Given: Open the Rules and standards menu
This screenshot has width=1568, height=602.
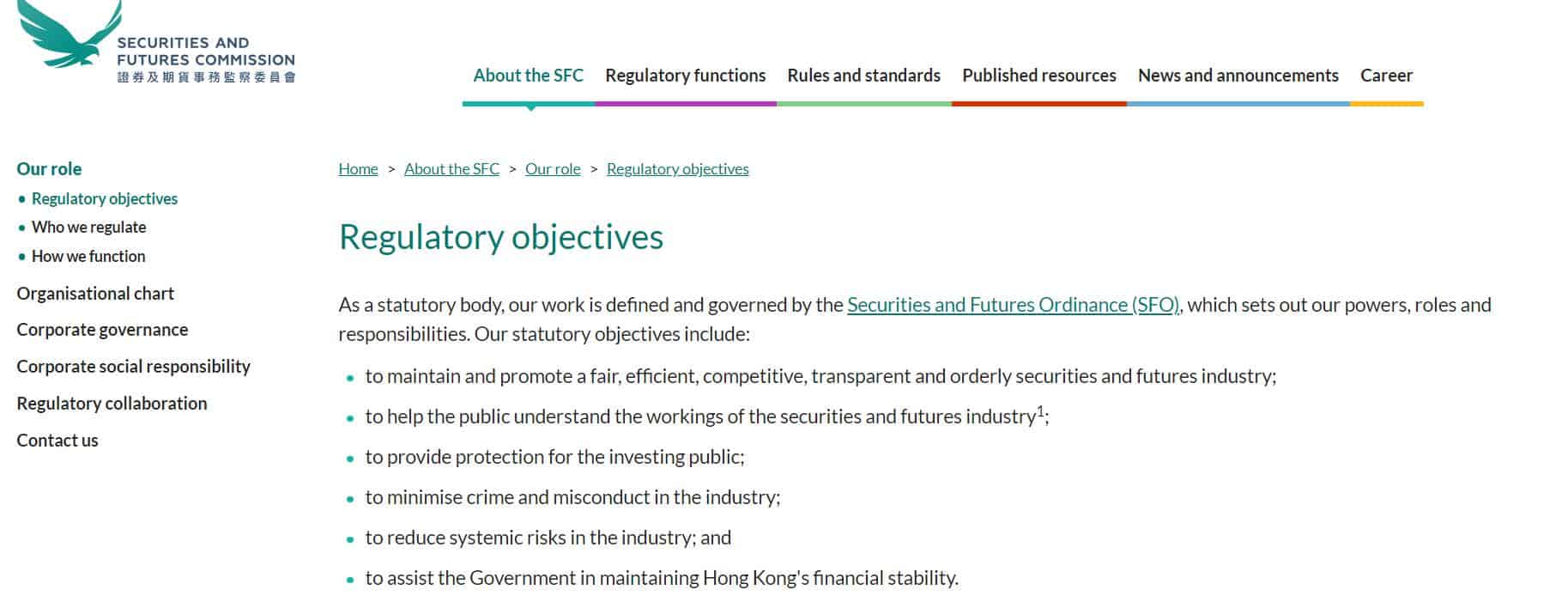Looking at the screenshot, I should 863,76.
